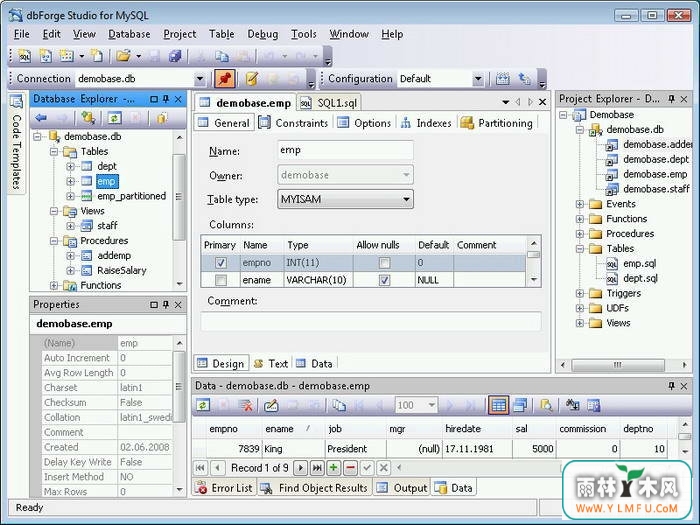Expand the Triggers folder in Project Explorer
This screenshot has width=700, height=525.
click(579, 294)
